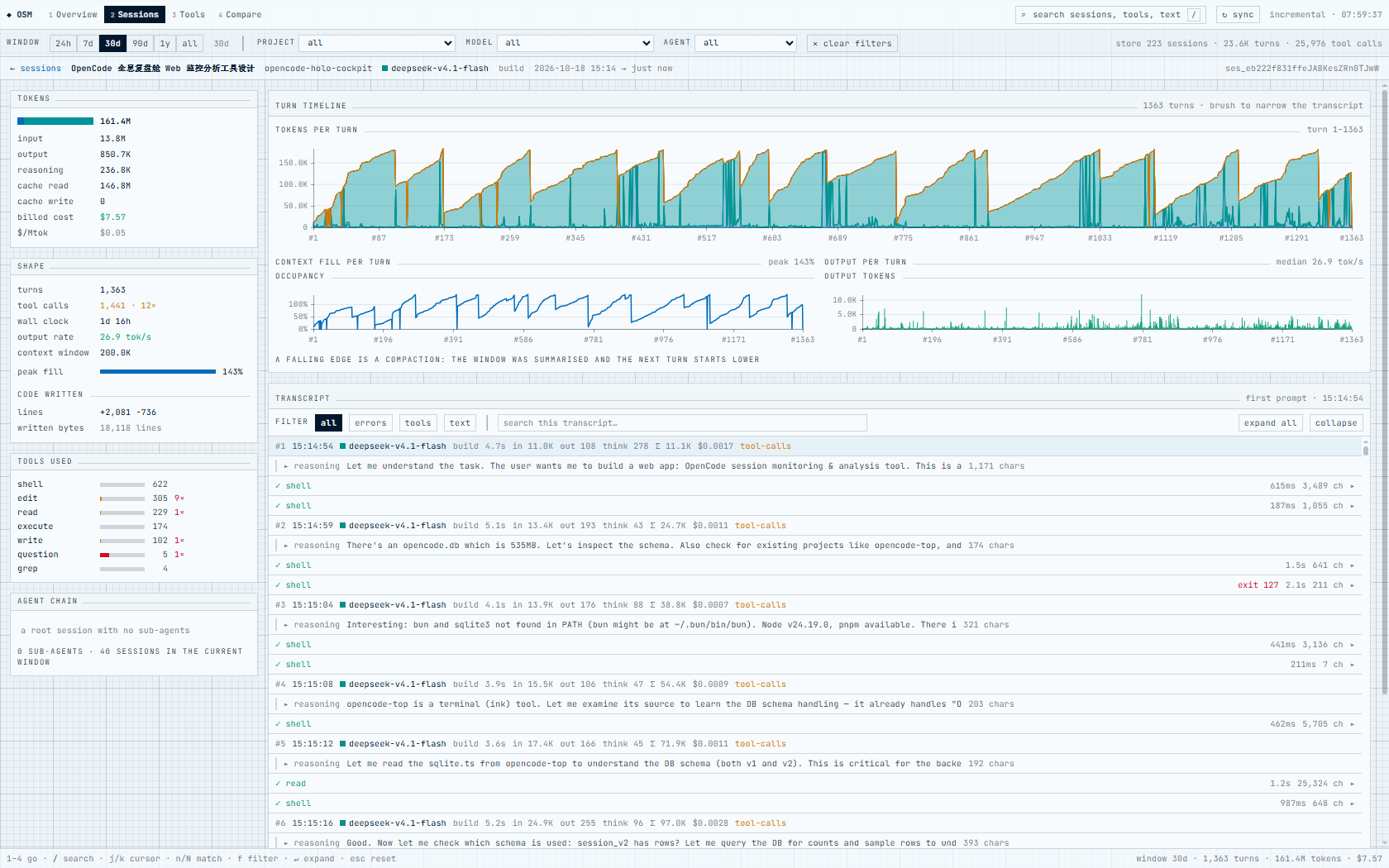Select the 7d window range
Screen dimensions: 1389x868
(x=88, y=44)
